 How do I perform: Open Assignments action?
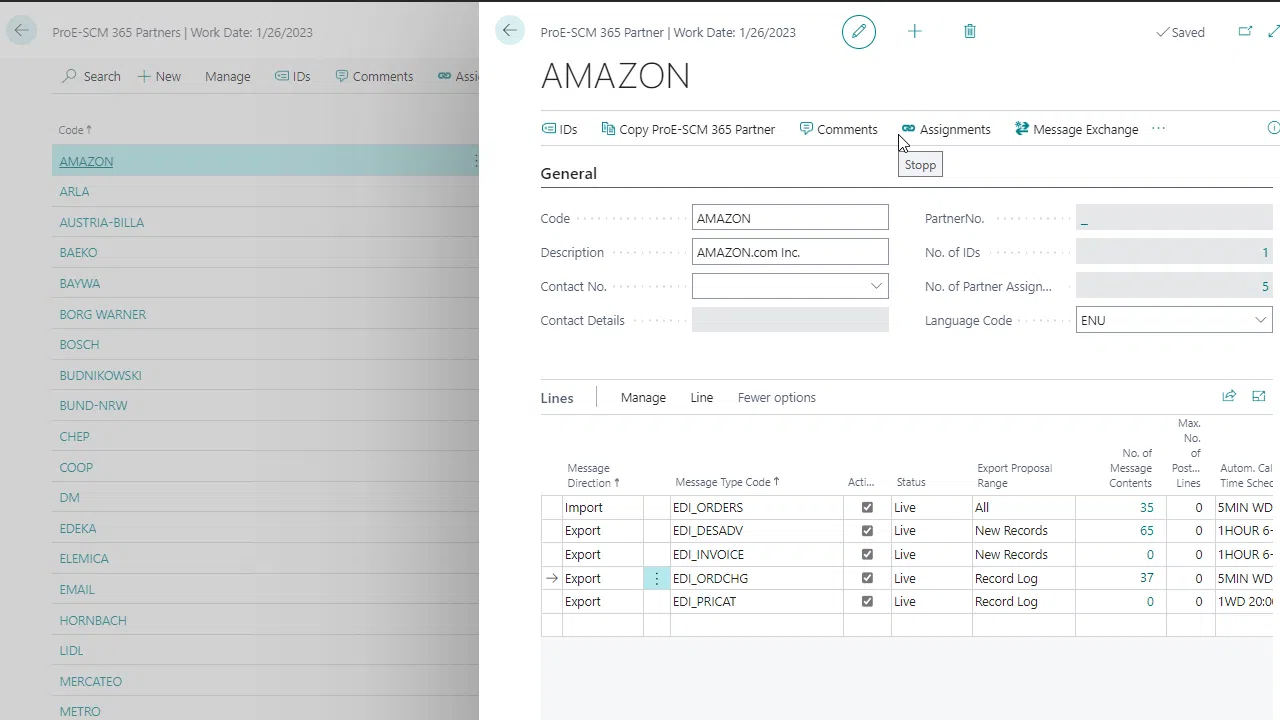coord(946,129)
